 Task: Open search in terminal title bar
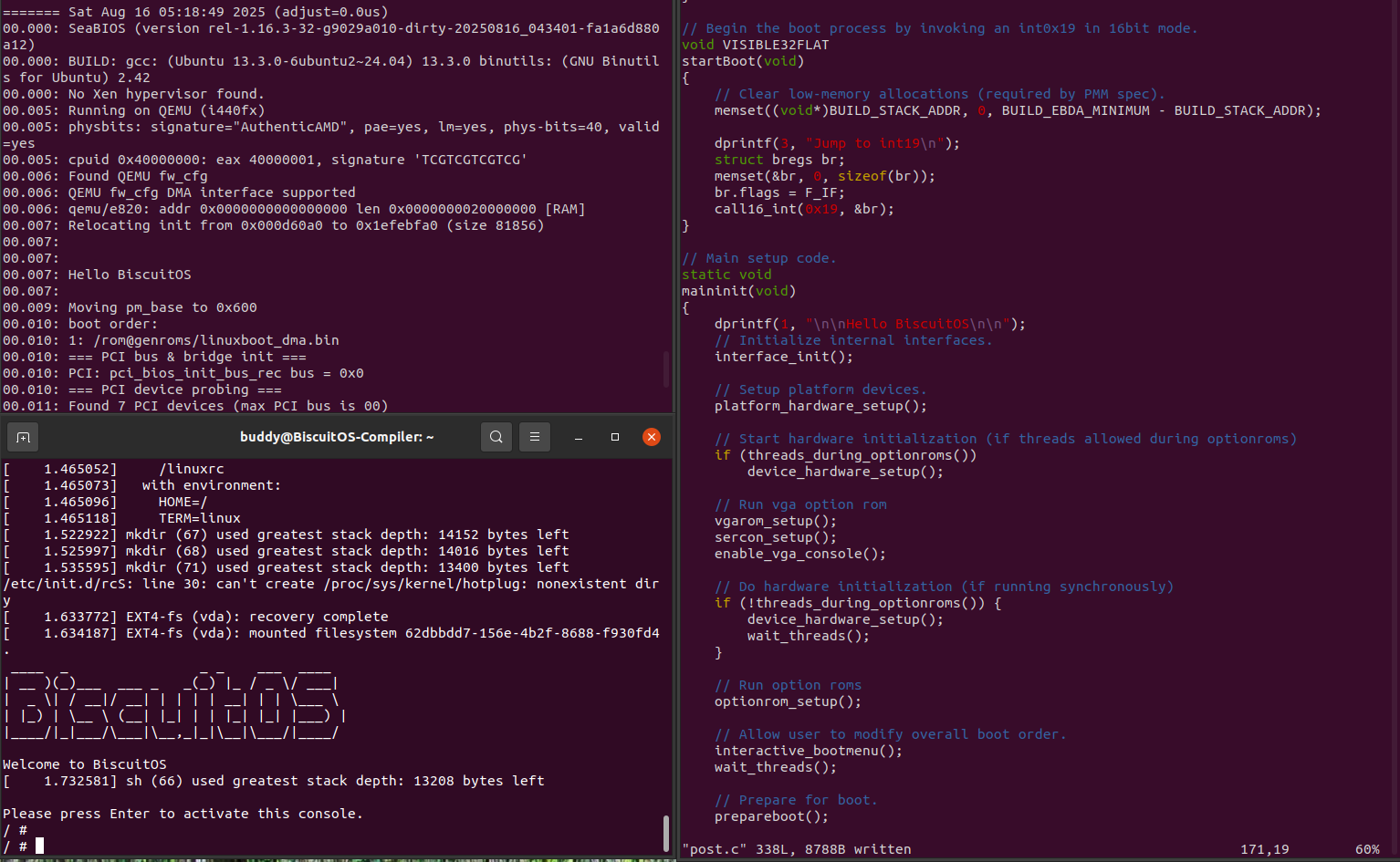click(x=496, y=437)
